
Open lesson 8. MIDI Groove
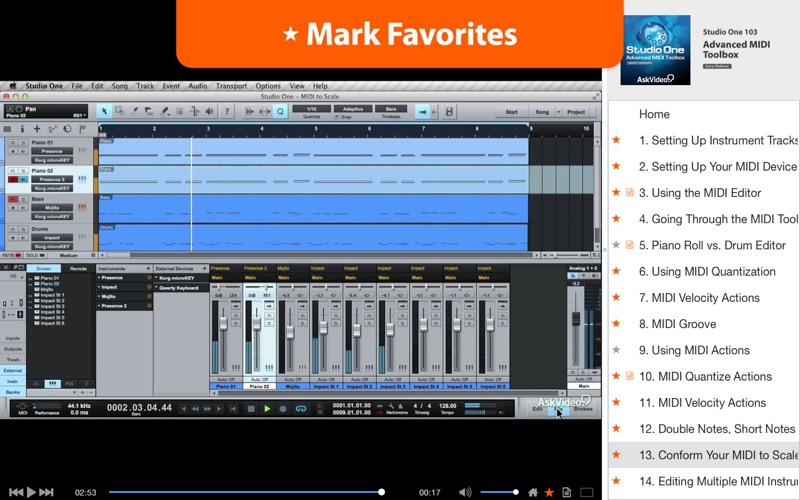[x=678, y=324]
